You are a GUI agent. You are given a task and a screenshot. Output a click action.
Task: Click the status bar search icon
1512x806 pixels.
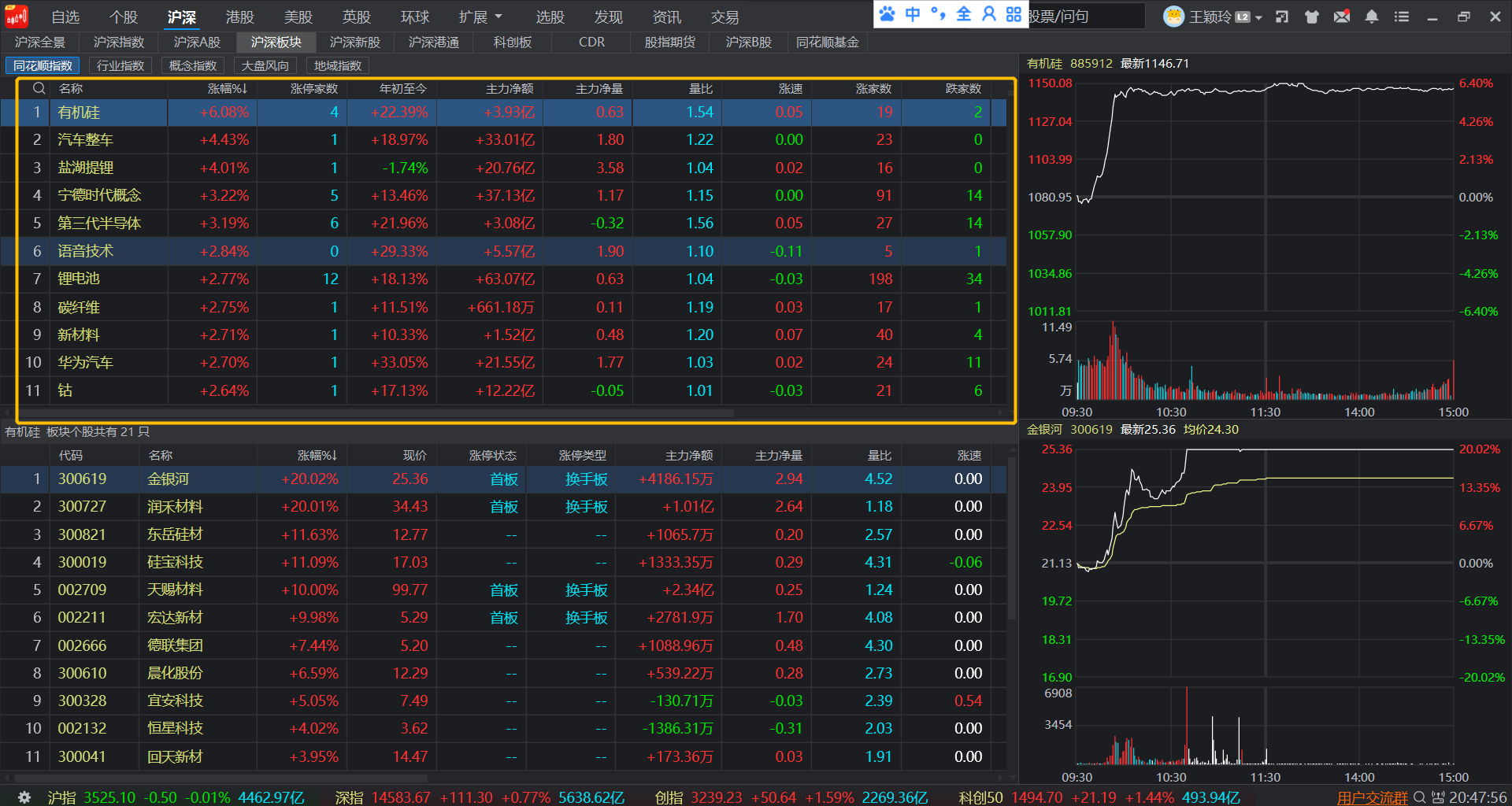pos(1420,797)
